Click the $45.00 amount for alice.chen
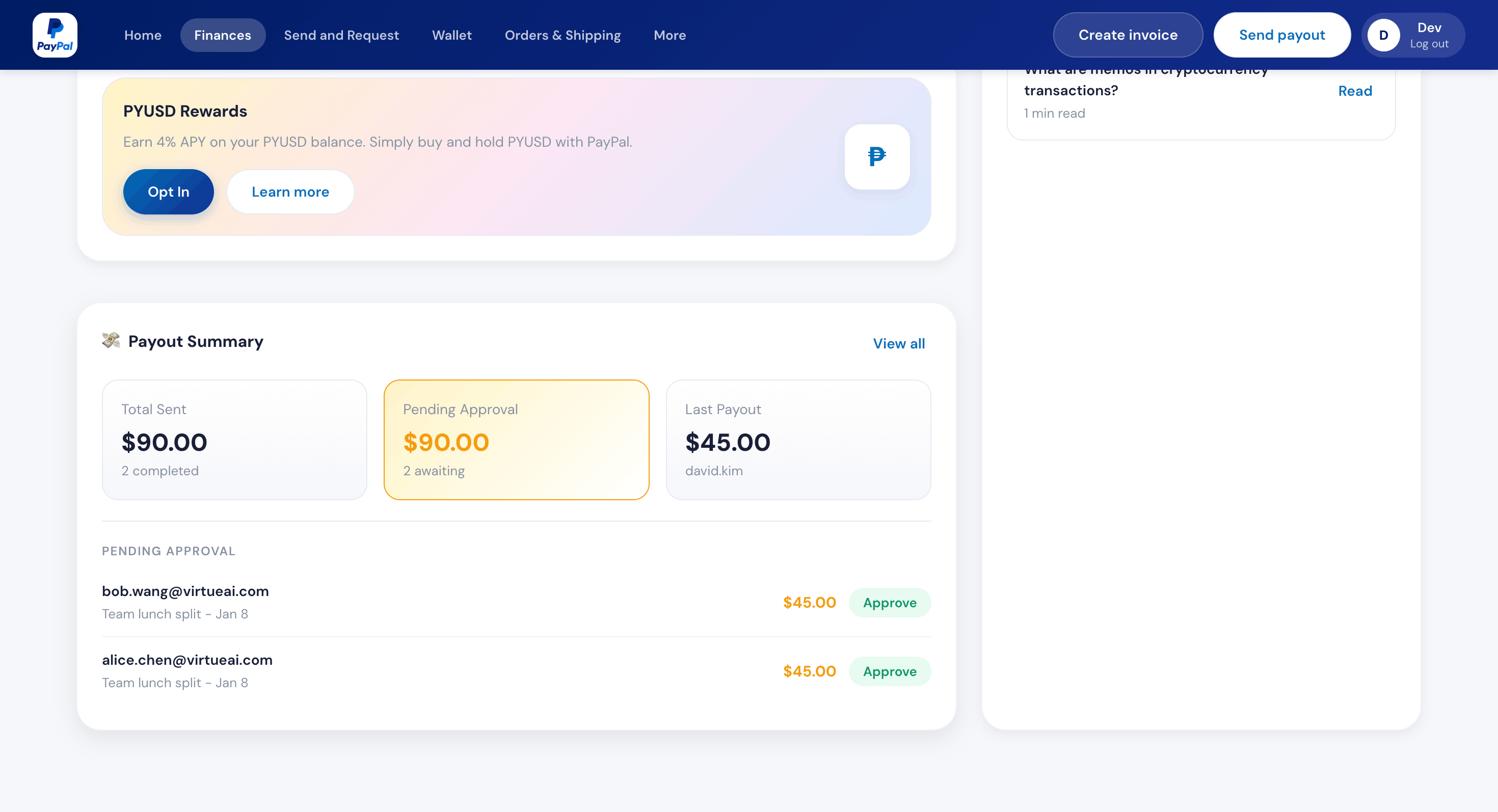The width and height of the screenshot is (1498, 812). 810,671
